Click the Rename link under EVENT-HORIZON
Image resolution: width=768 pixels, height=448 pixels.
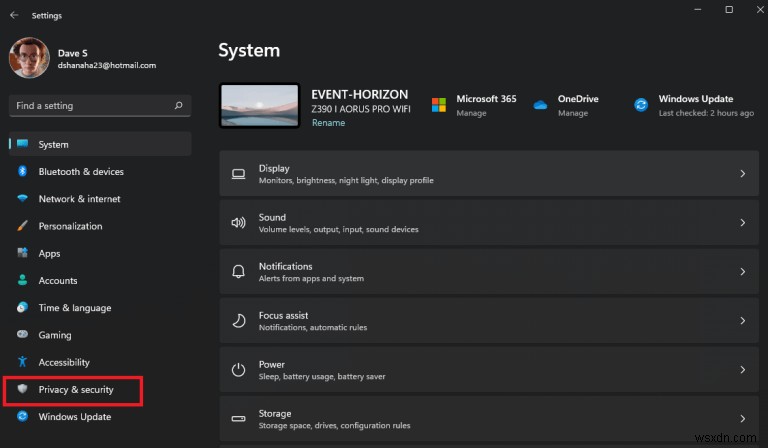(328, 123)
